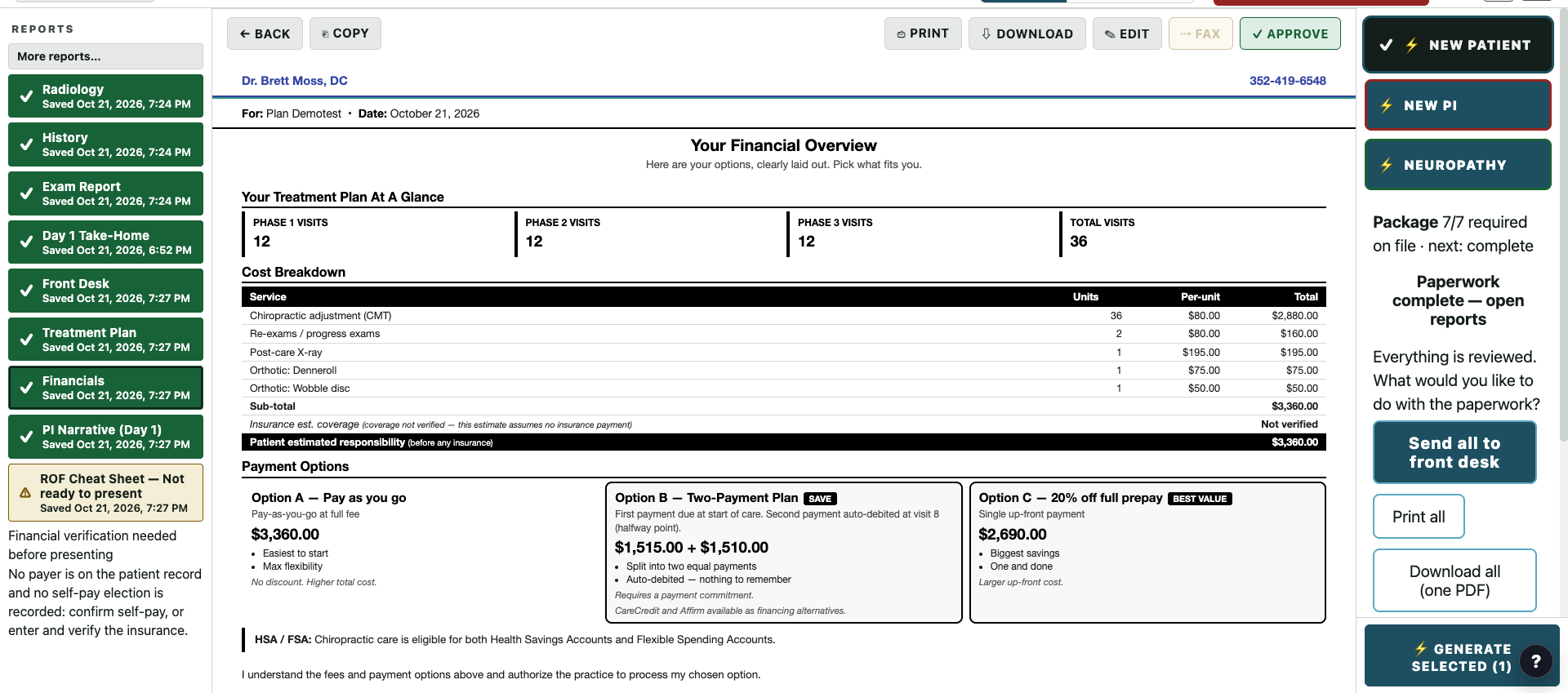
Task: Choose the New Patient package
Action: tap(1458, 45)
